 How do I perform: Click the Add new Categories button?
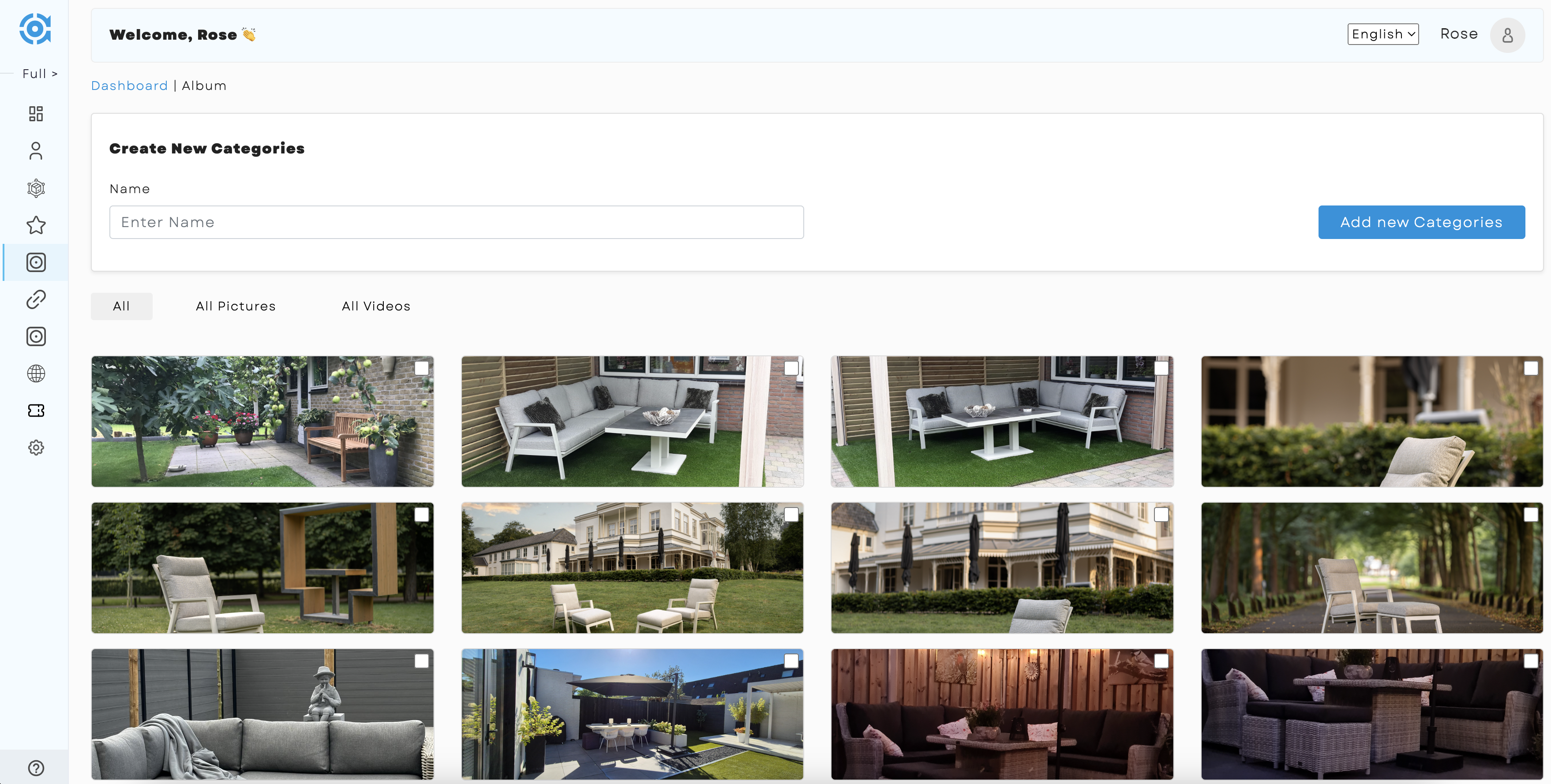click(x=1421, y=221)
